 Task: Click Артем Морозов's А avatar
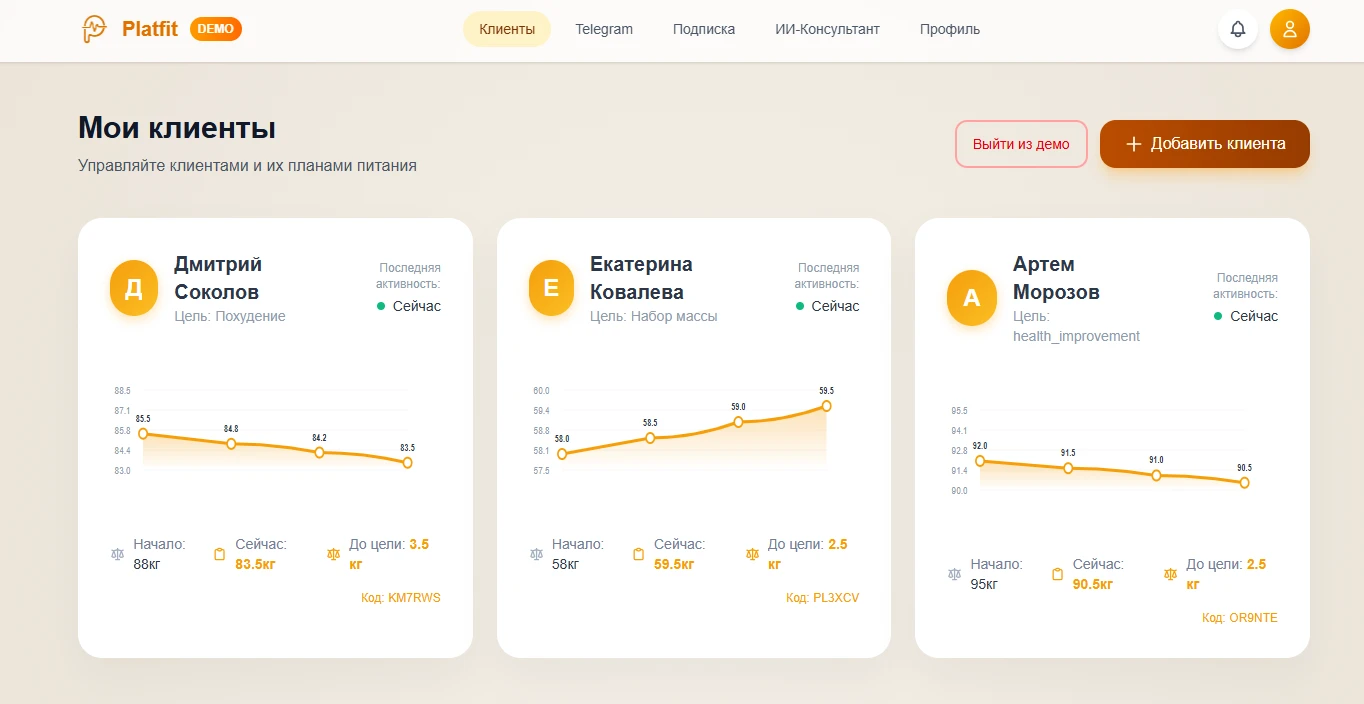point(971,298)
